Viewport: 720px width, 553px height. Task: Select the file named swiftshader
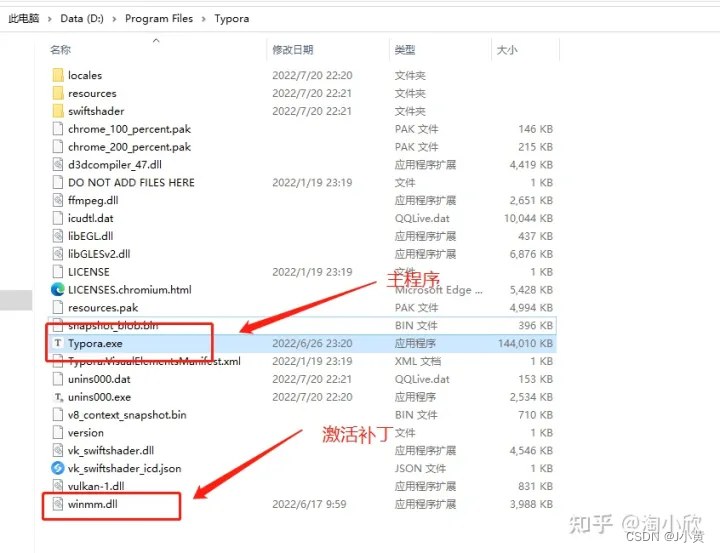(96, 111)
